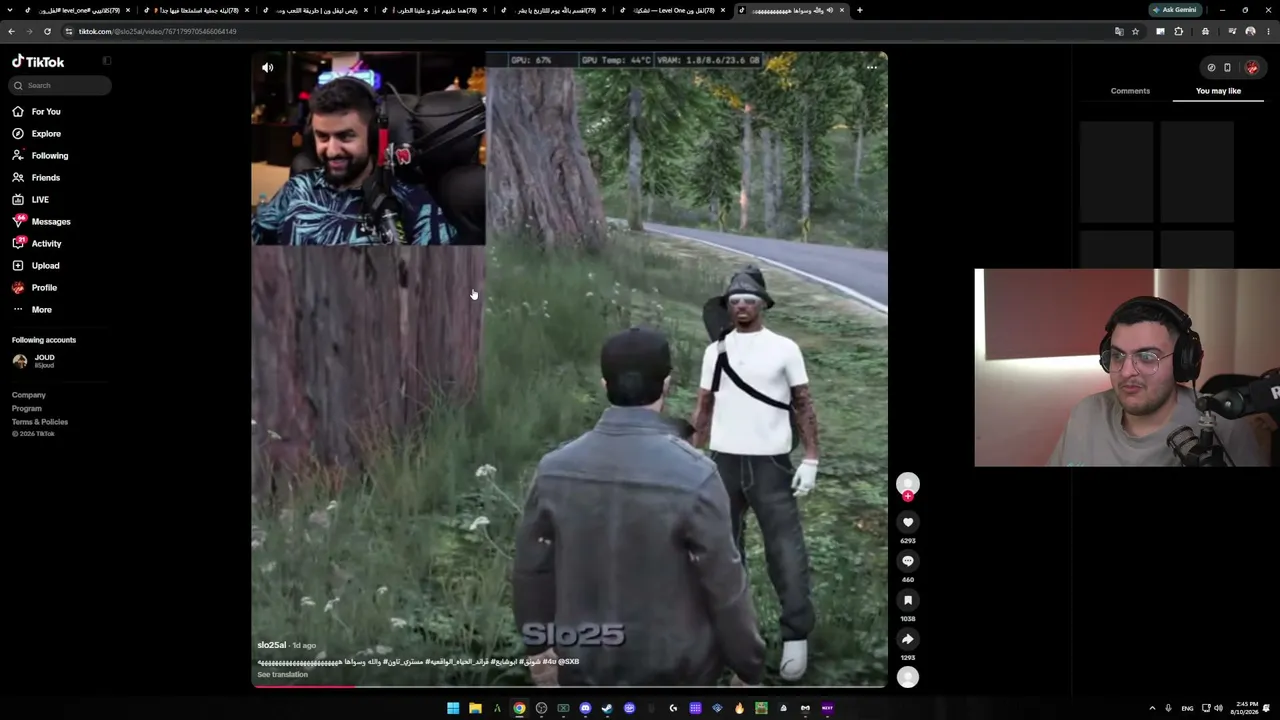This screenshot has height=720, width=1280.
Task: Click the spinning sound disc icon
Action: [x=908, y=677]
